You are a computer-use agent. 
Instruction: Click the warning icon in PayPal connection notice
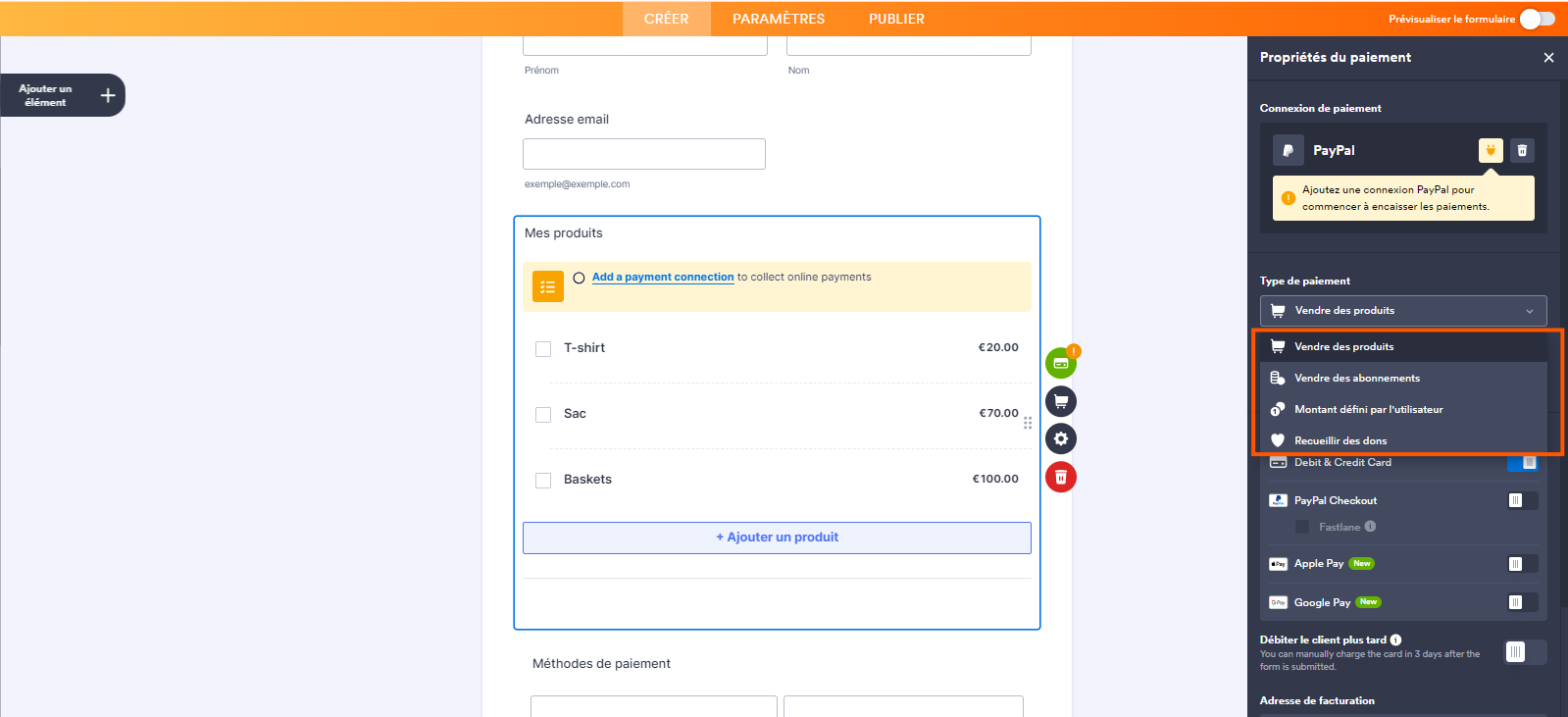(1289, 198)
